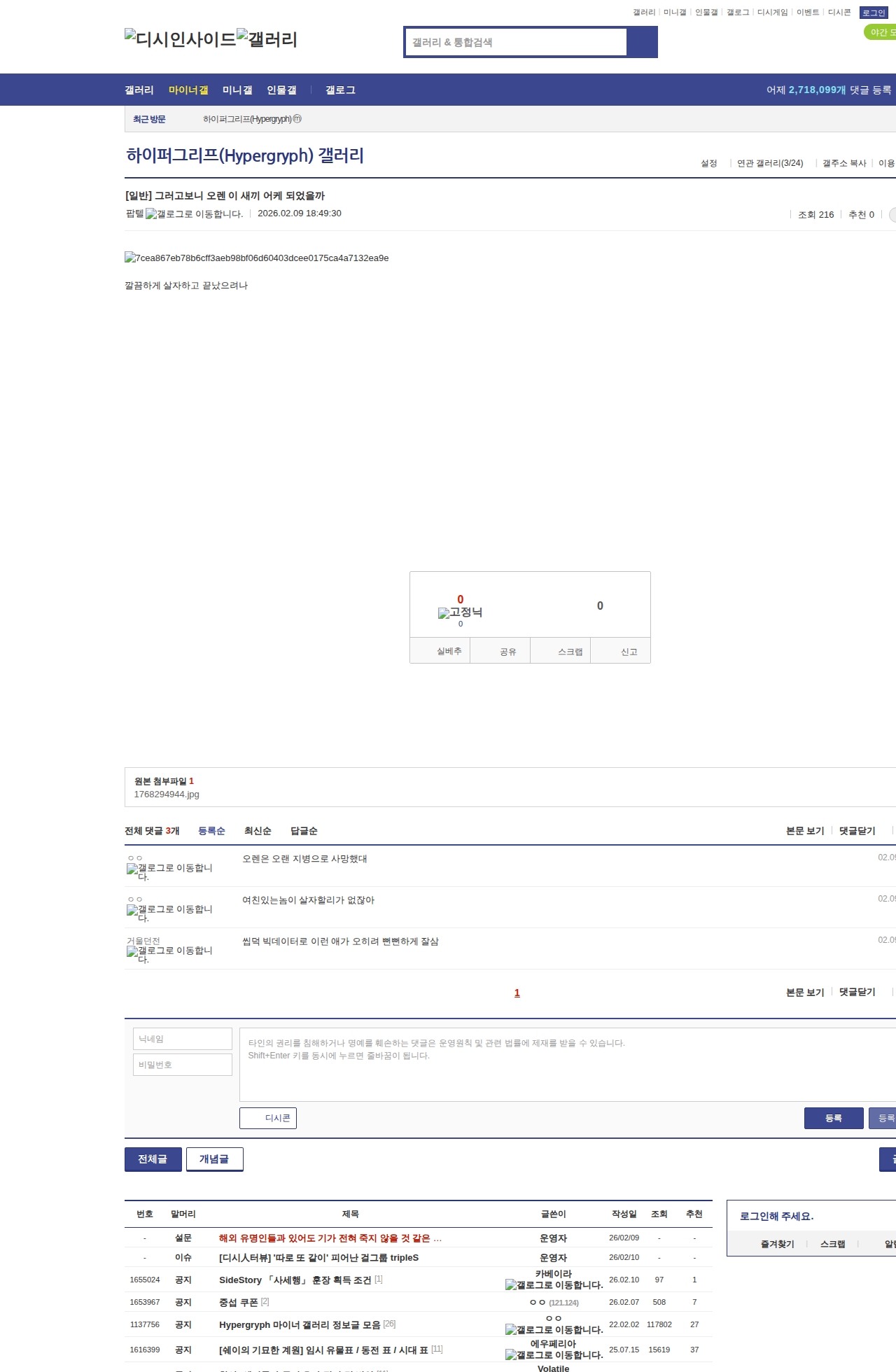Viewport: 896px width, 1372px height.
Task: Sort comments by 등록순
Action: [211, 831]
